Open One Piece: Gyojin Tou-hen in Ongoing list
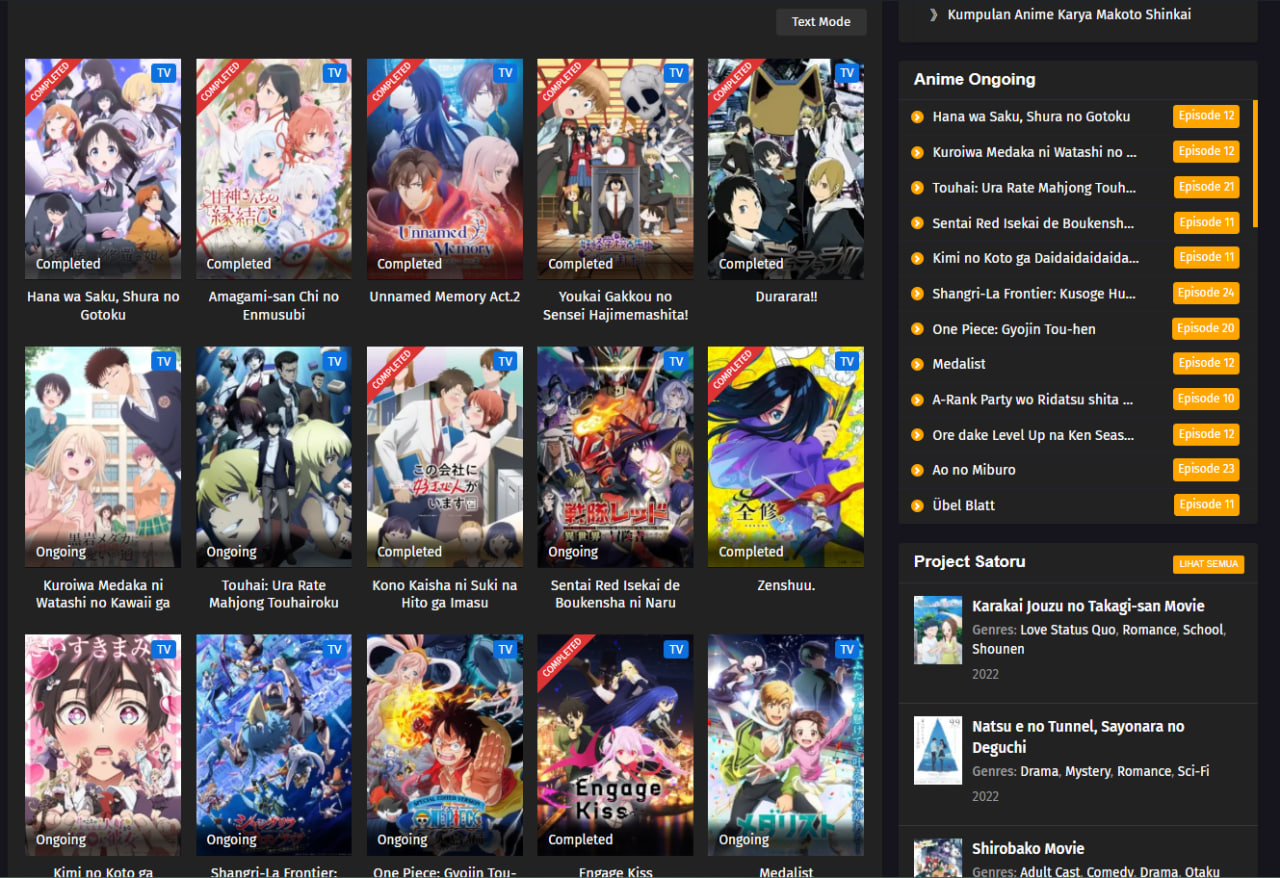Viewport: 1280px width, 878px height. (x=1014, y=329)
